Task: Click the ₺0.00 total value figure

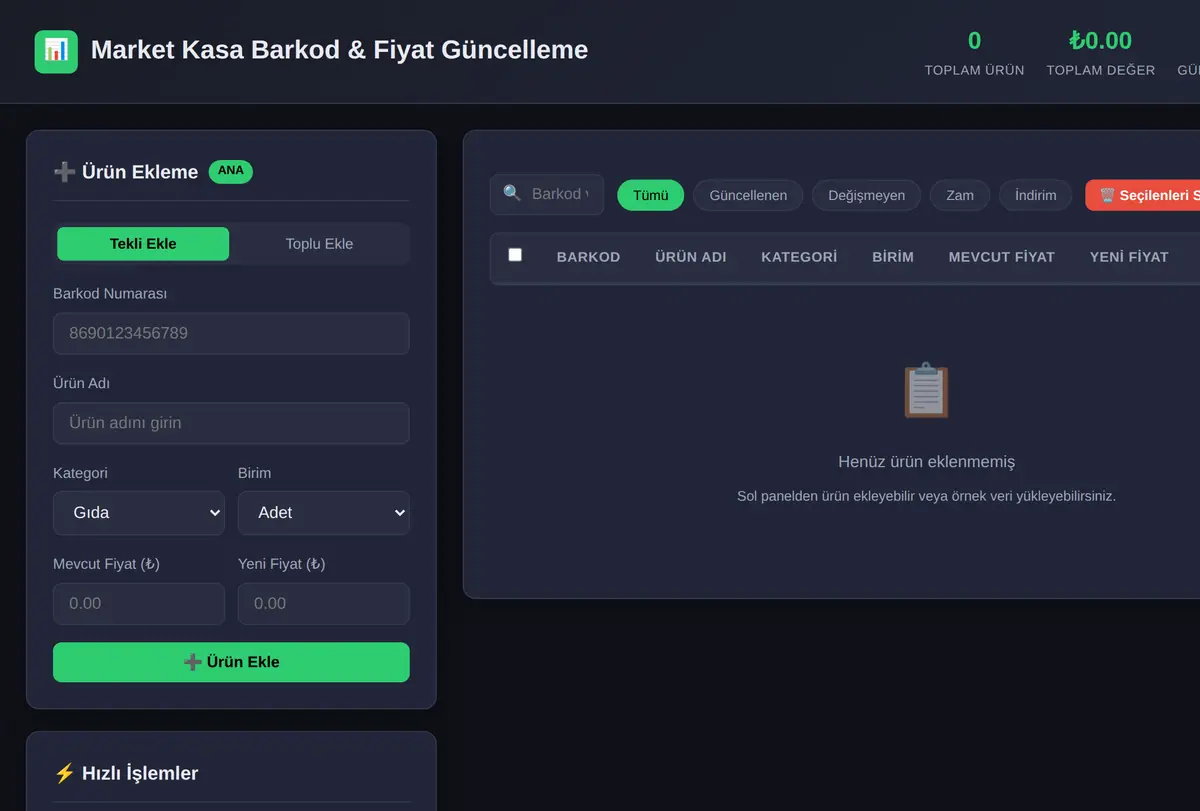Action: [x=1100, y=41]
